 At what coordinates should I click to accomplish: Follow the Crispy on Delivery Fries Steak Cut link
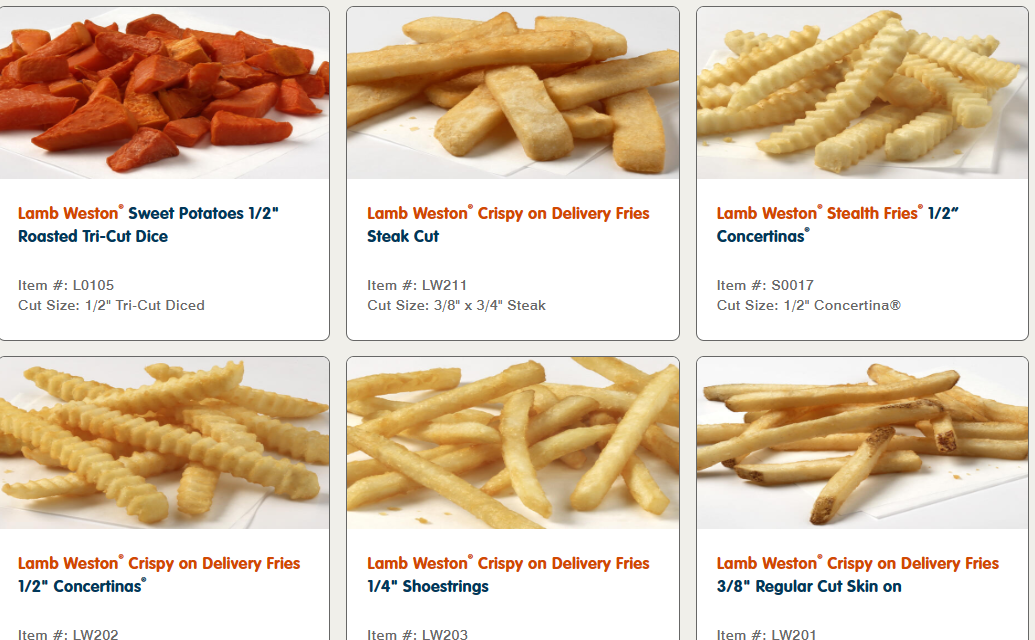point(508,224)
